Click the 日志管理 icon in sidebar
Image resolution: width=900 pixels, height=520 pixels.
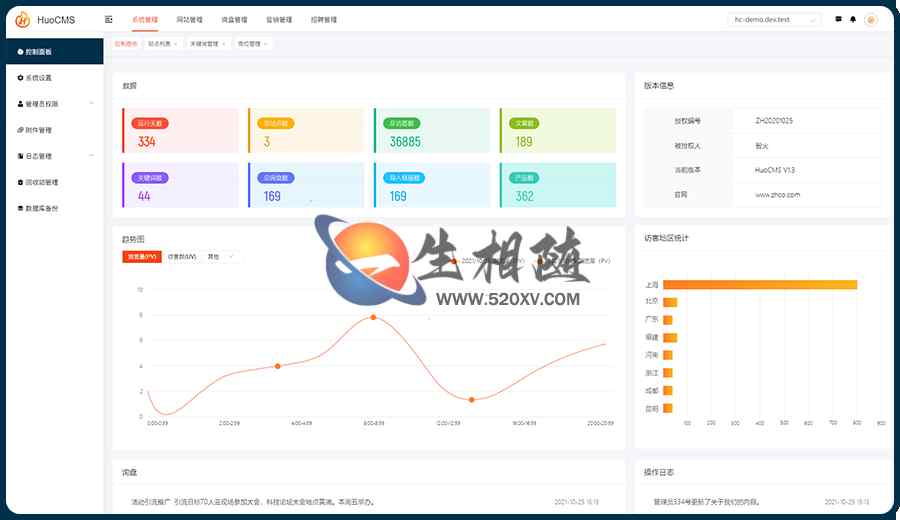pyautogui.click(x=20, y=156)
